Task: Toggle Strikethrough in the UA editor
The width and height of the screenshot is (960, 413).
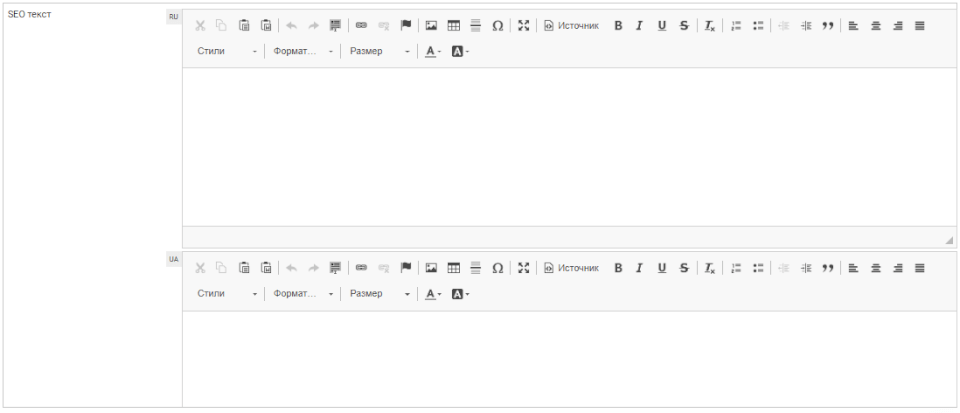Action: click(x=683, y=268)
